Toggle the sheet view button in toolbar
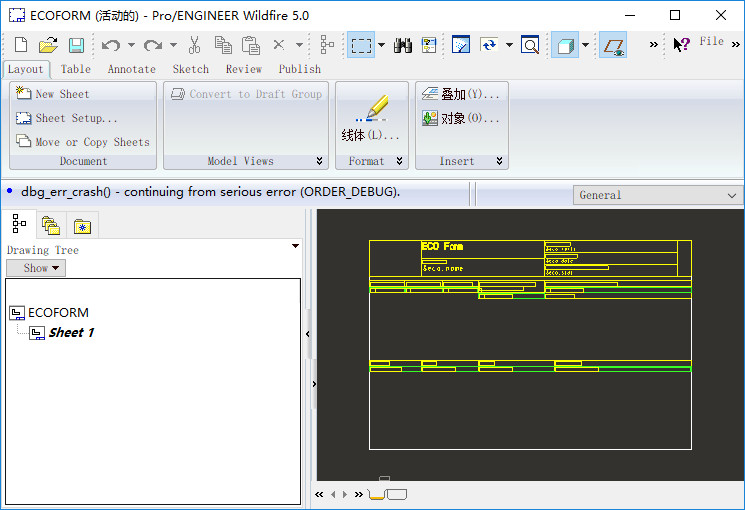745x510 pixels. (613, 45)
